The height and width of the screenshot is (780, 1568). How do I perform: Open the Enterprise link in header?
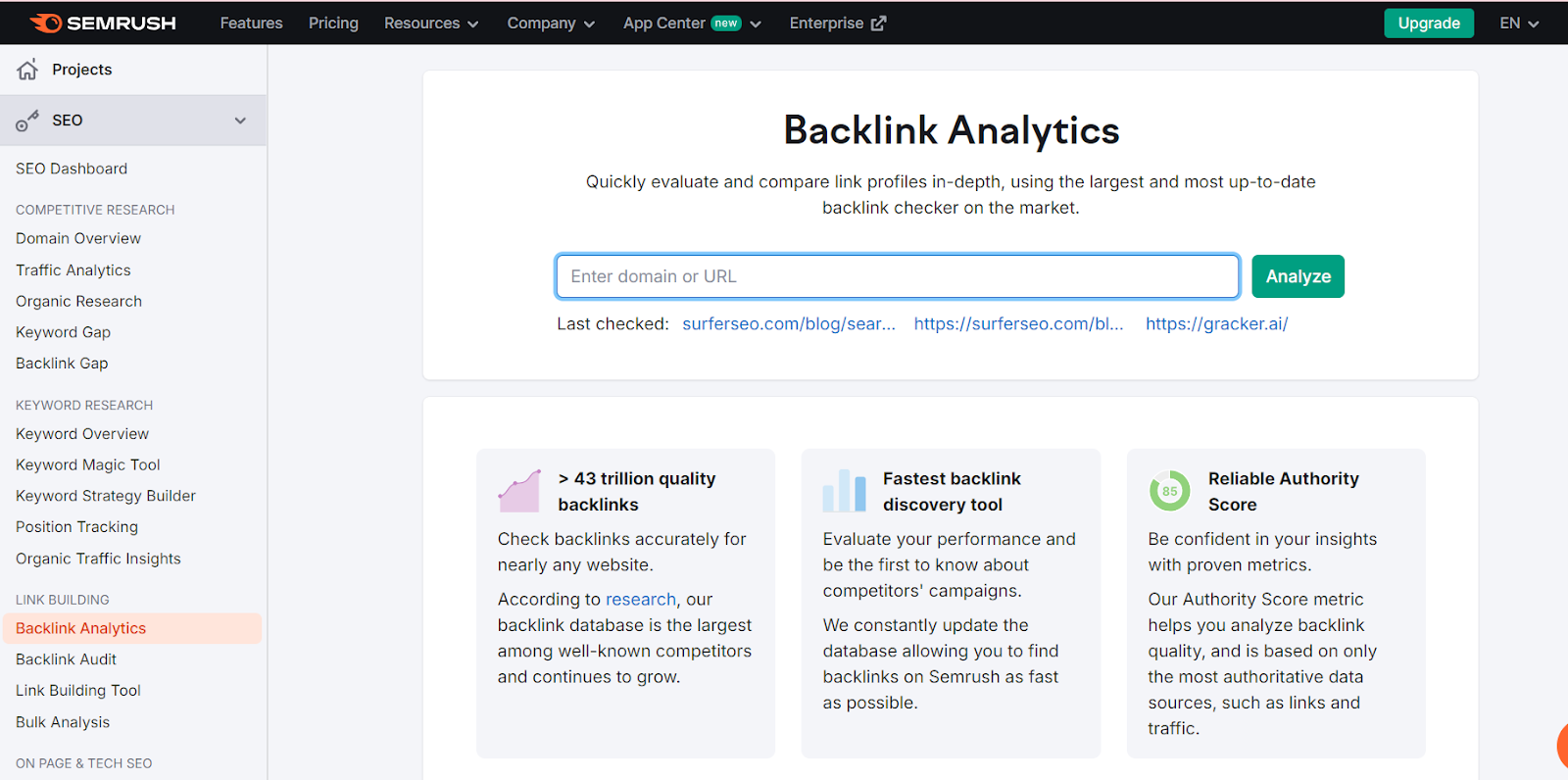[837, 23]
